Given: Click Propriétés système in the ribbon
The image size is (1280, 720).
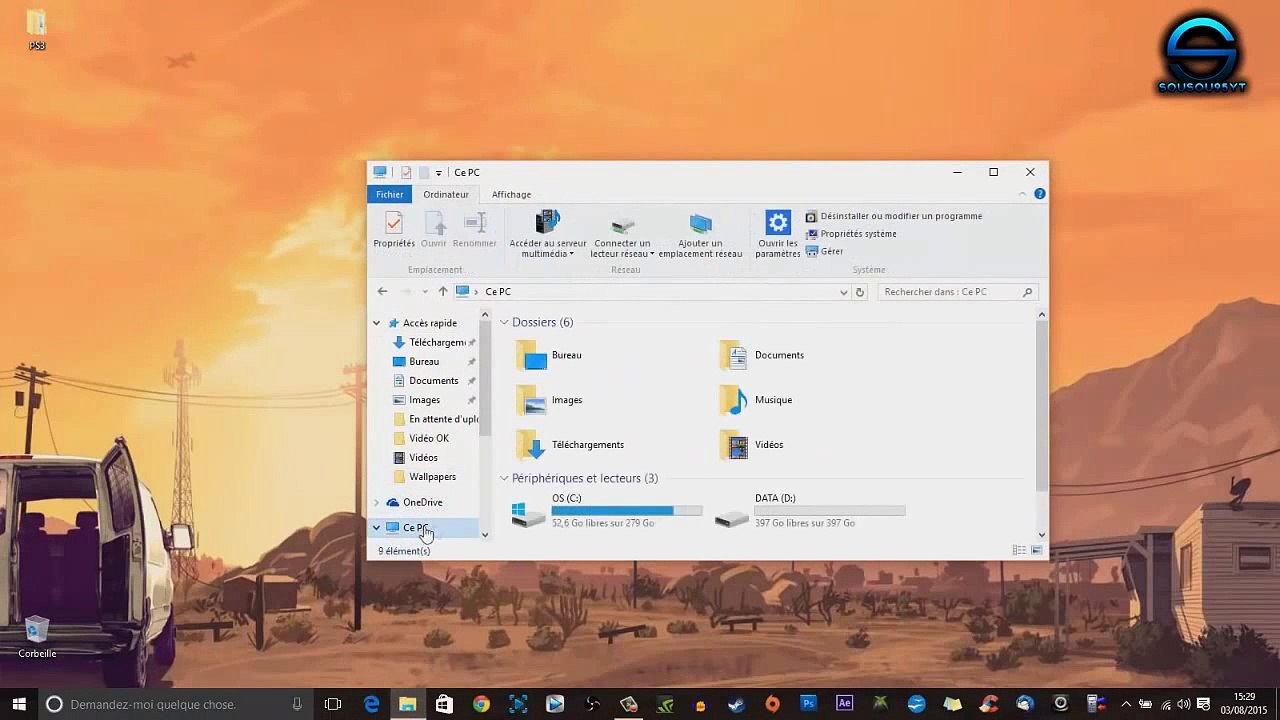Looking at the screenshot, I should pos(857,234).
